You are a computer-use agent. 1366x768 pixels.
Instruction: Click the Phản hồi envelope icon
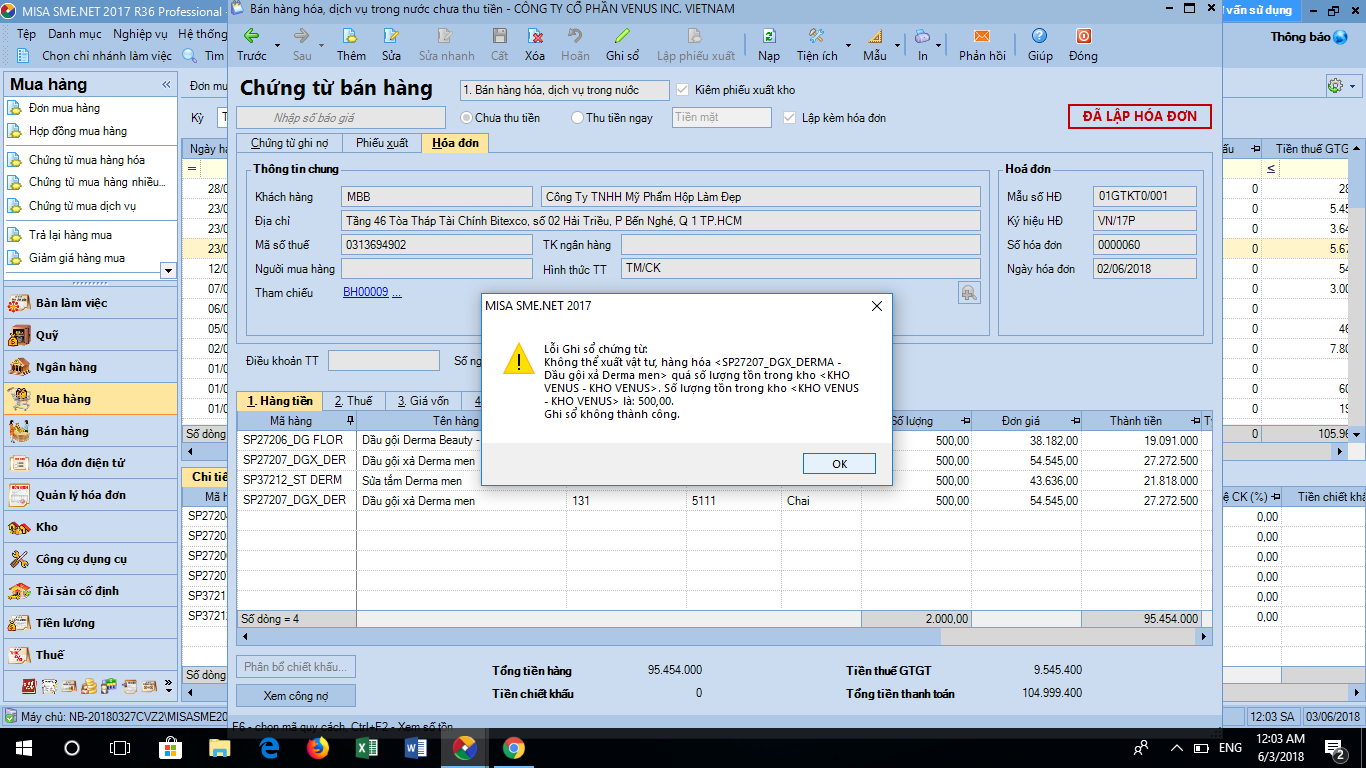[982, 36]
